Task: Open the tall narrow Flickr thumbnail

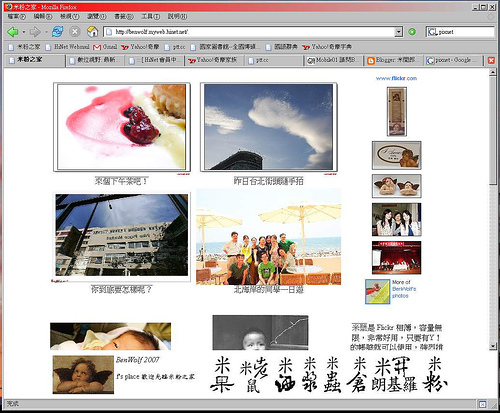Action: 397,112
